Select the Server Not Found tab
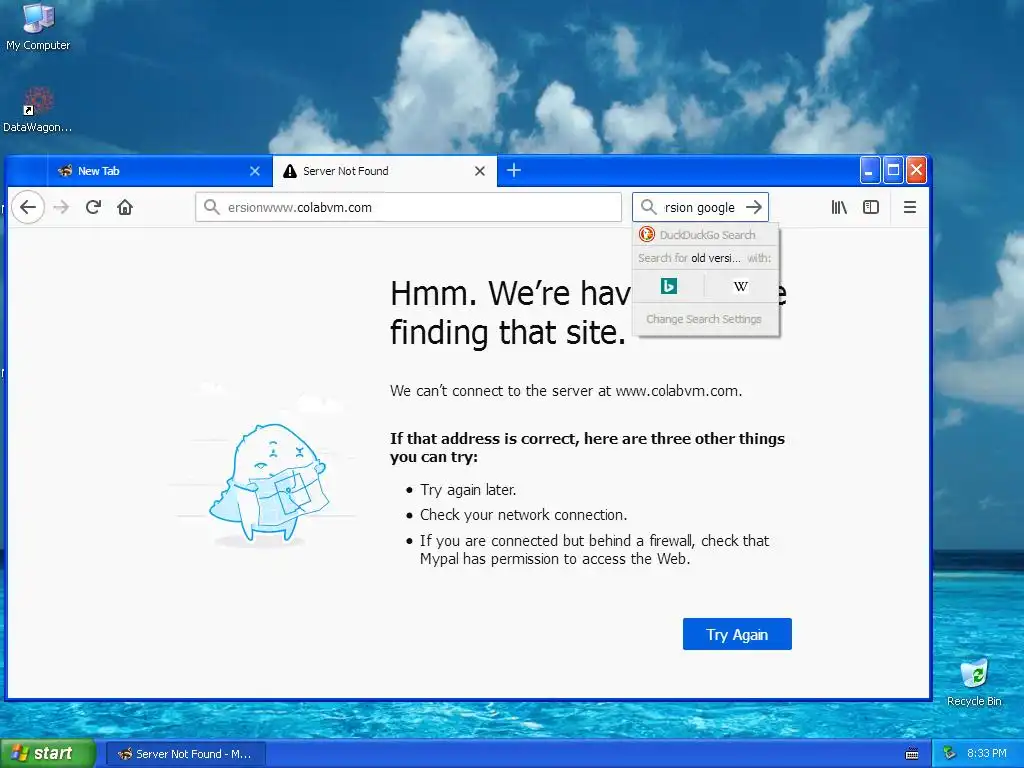Image resolution: width=1024 pixels, height=768 pixels. (x=384, y=171)
